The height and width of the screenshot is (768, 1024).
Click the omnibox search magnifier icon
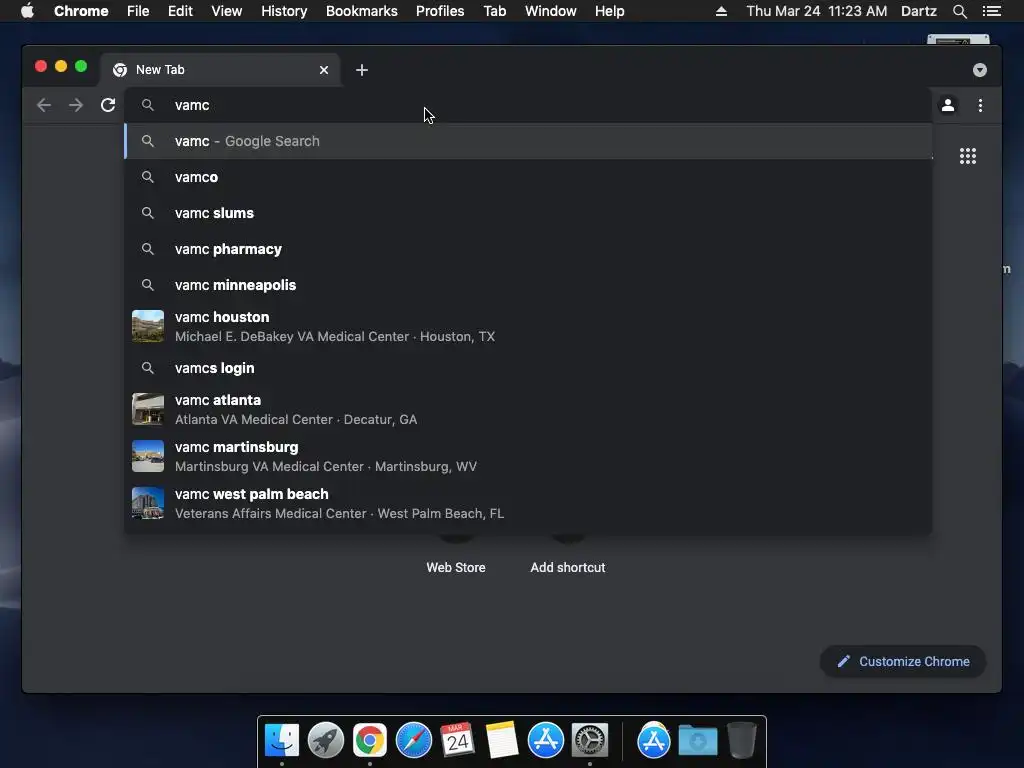pos(148,105)
